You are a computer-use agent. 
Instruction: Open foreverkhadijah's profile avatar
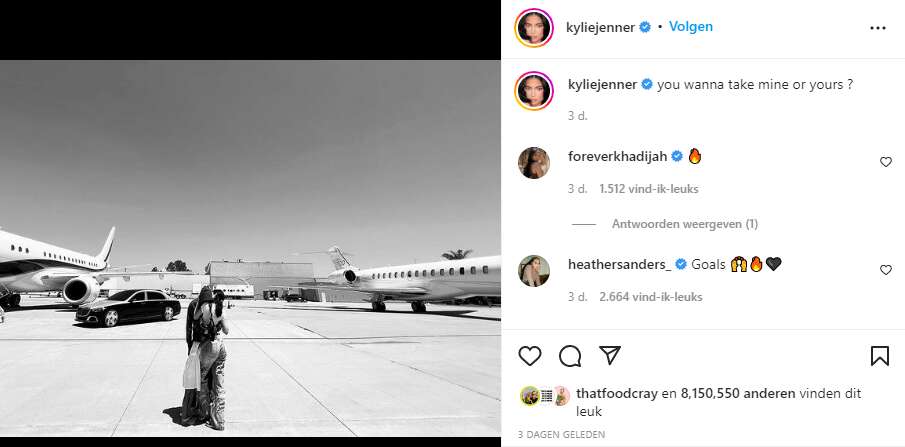click(534, 162)
